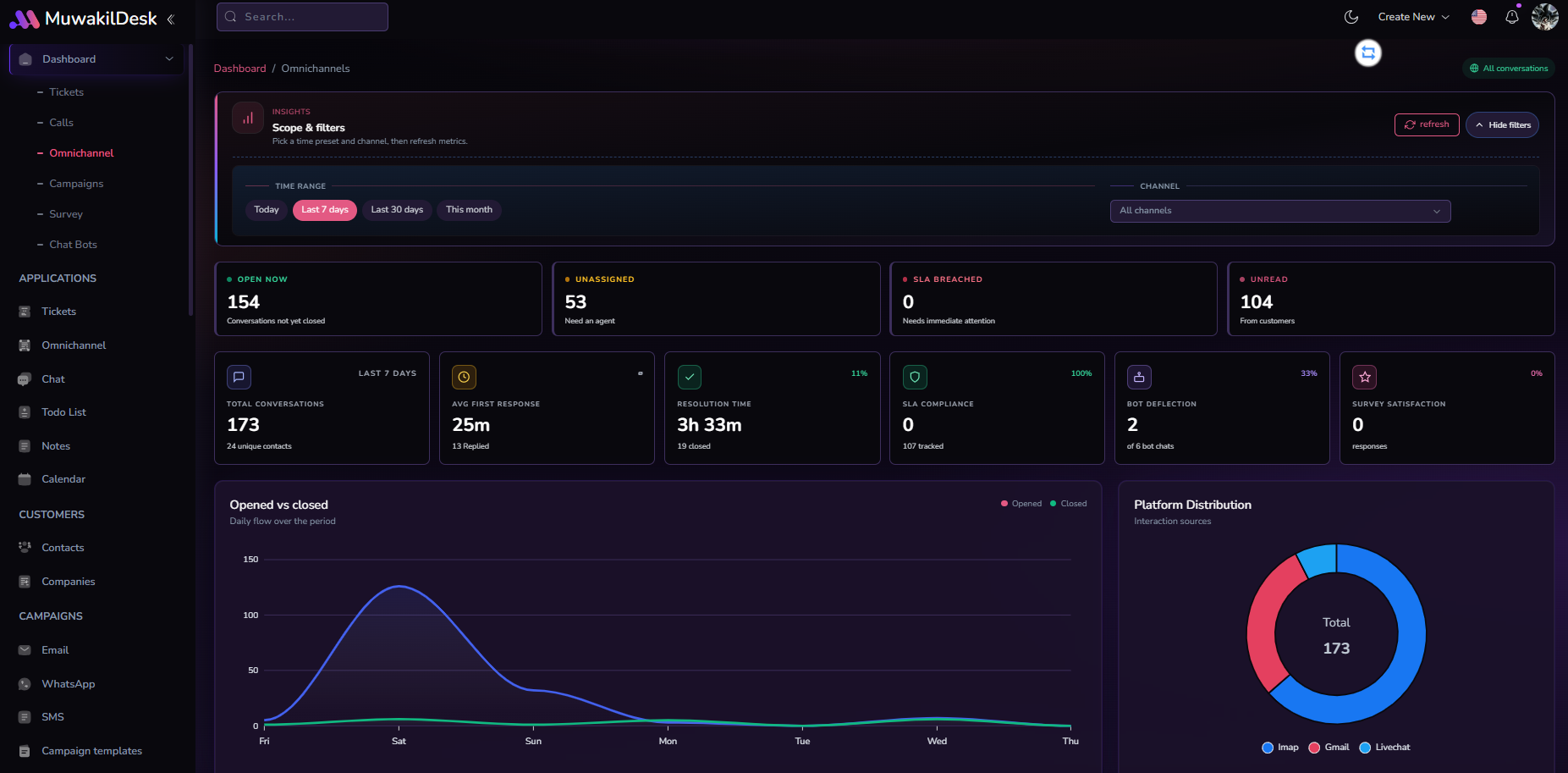Toggle the Opened series in chart legend
1568x773 pixels.
(x=1021, y=504)
